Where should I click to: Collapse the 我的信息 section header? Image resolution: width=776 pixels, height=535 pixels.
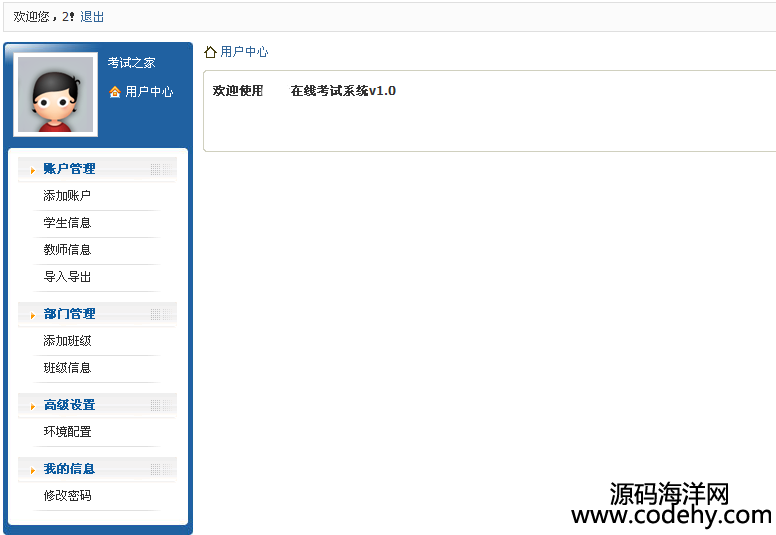tap(97, 469)
